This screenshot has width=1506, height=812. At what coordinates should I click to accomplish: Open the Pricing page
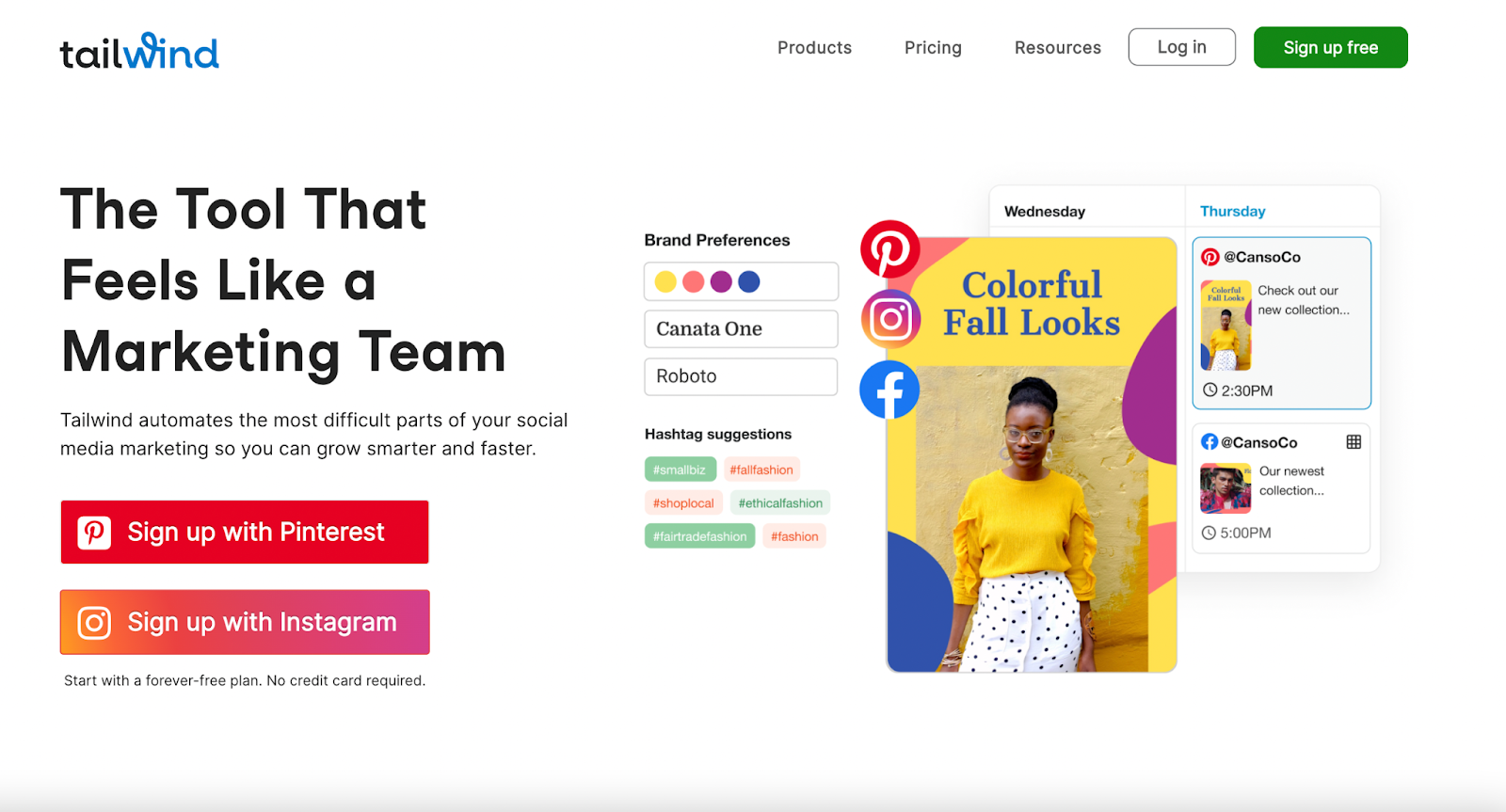click(x=933, y=48)
